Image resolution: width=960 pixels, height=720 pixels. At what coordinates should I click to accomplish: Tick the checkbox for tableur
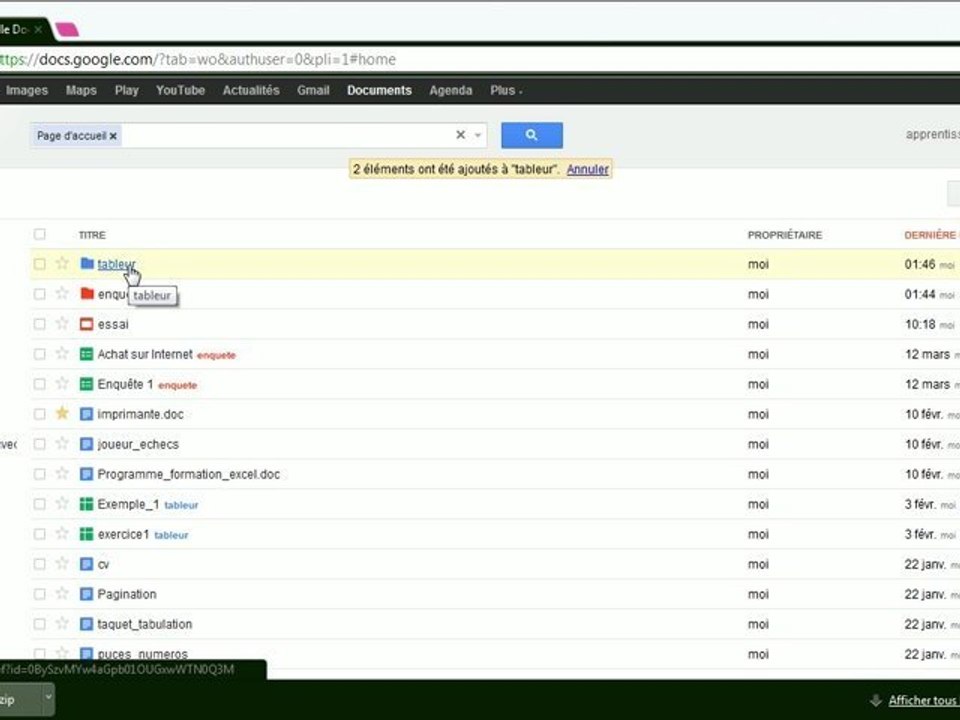click(x=40, y=264)
